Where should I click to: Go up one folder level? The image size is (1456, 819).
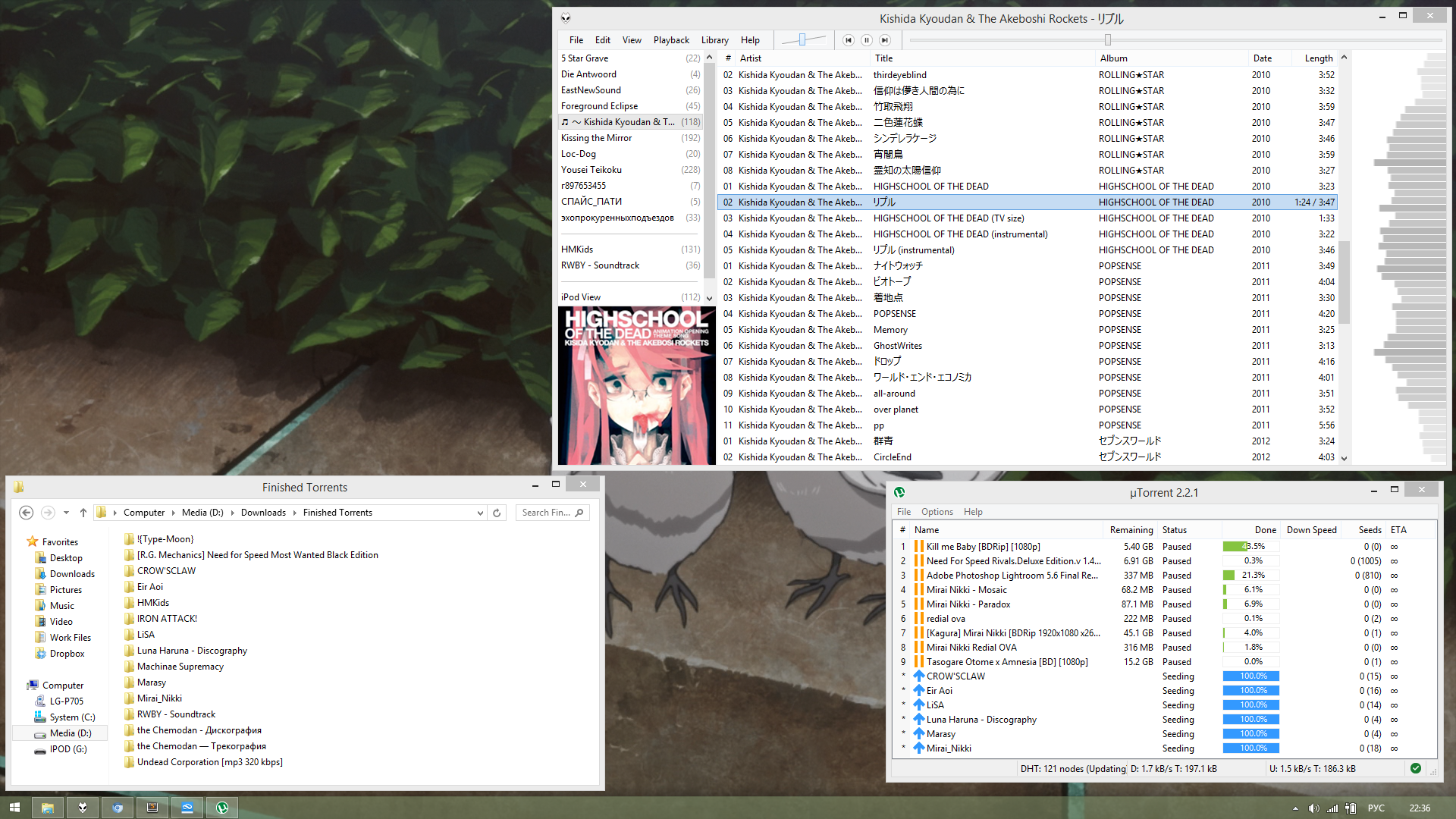click(83, 513)
